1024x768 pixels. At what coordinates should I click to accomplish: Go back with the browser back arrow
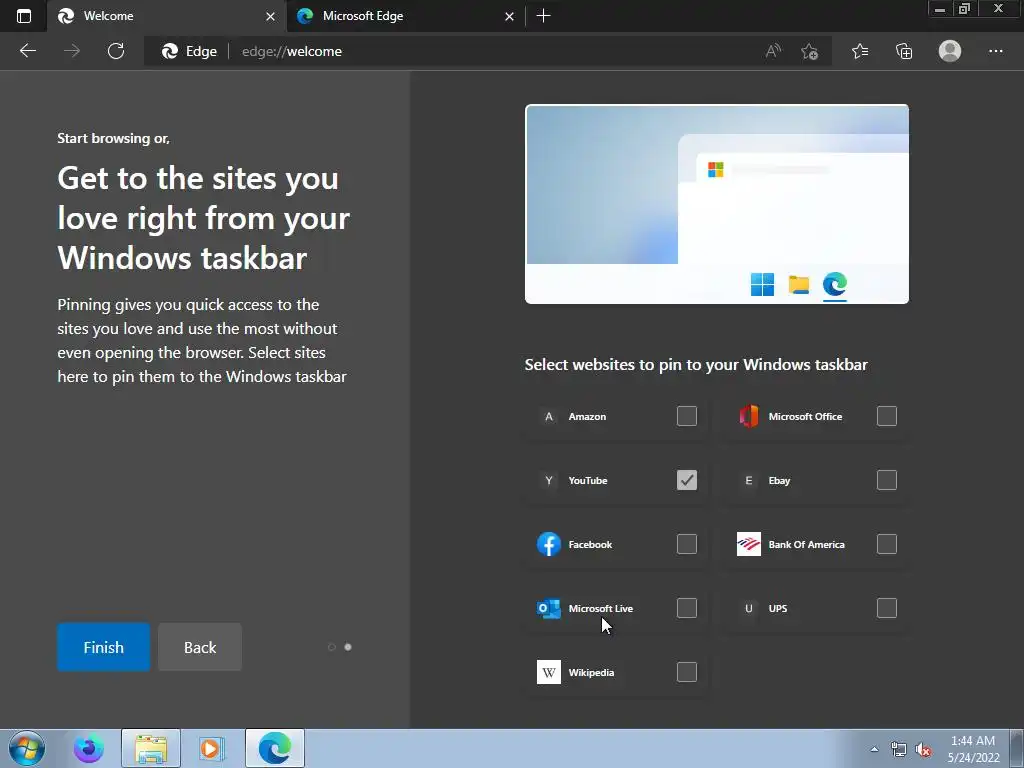27,51
